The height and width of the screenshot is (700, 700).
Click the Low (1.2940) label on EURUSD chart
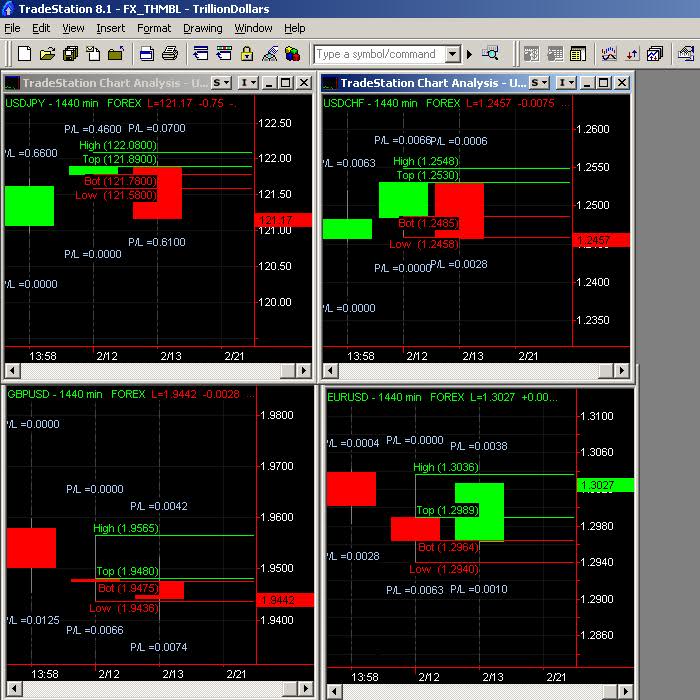tap(444, 569)
